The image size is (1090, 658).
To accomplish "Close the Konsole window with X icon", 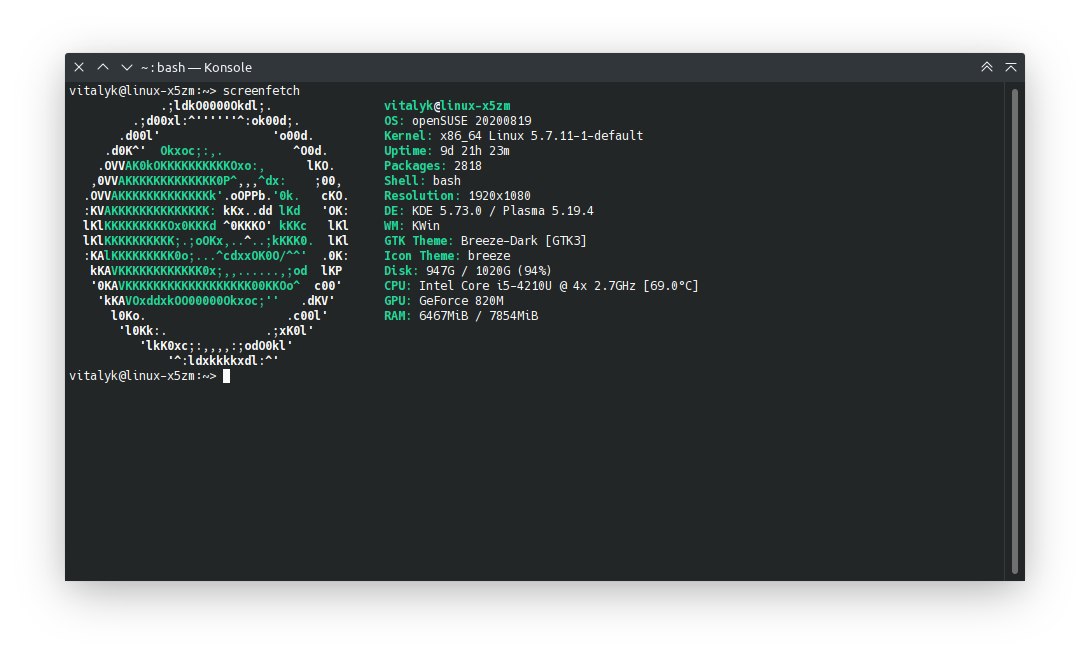I will pos(79,67).
